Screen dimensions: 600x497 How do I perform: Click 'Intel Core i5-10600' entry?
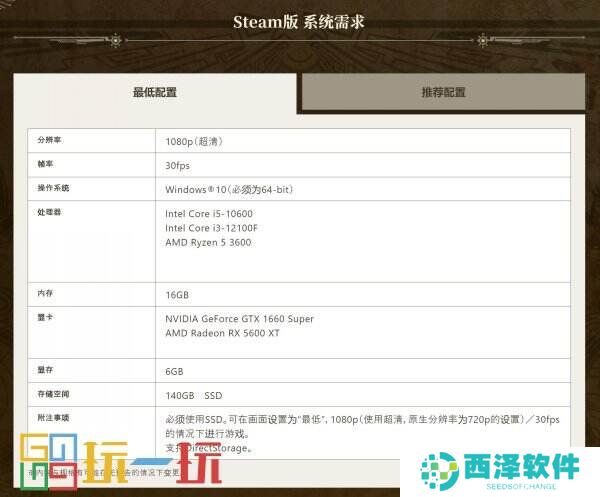coord(209,213)
